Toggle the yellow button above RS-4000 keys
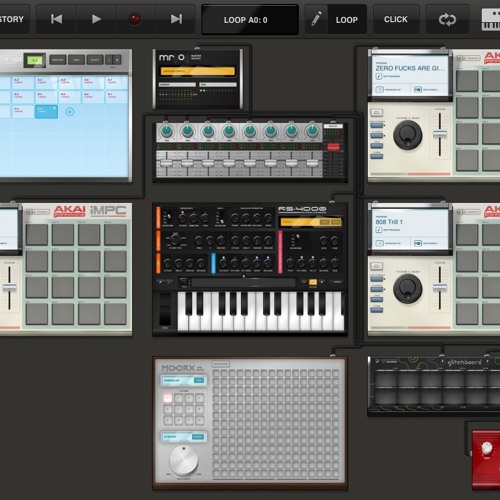This screenshot has height=500, width=500. (313, 282)
